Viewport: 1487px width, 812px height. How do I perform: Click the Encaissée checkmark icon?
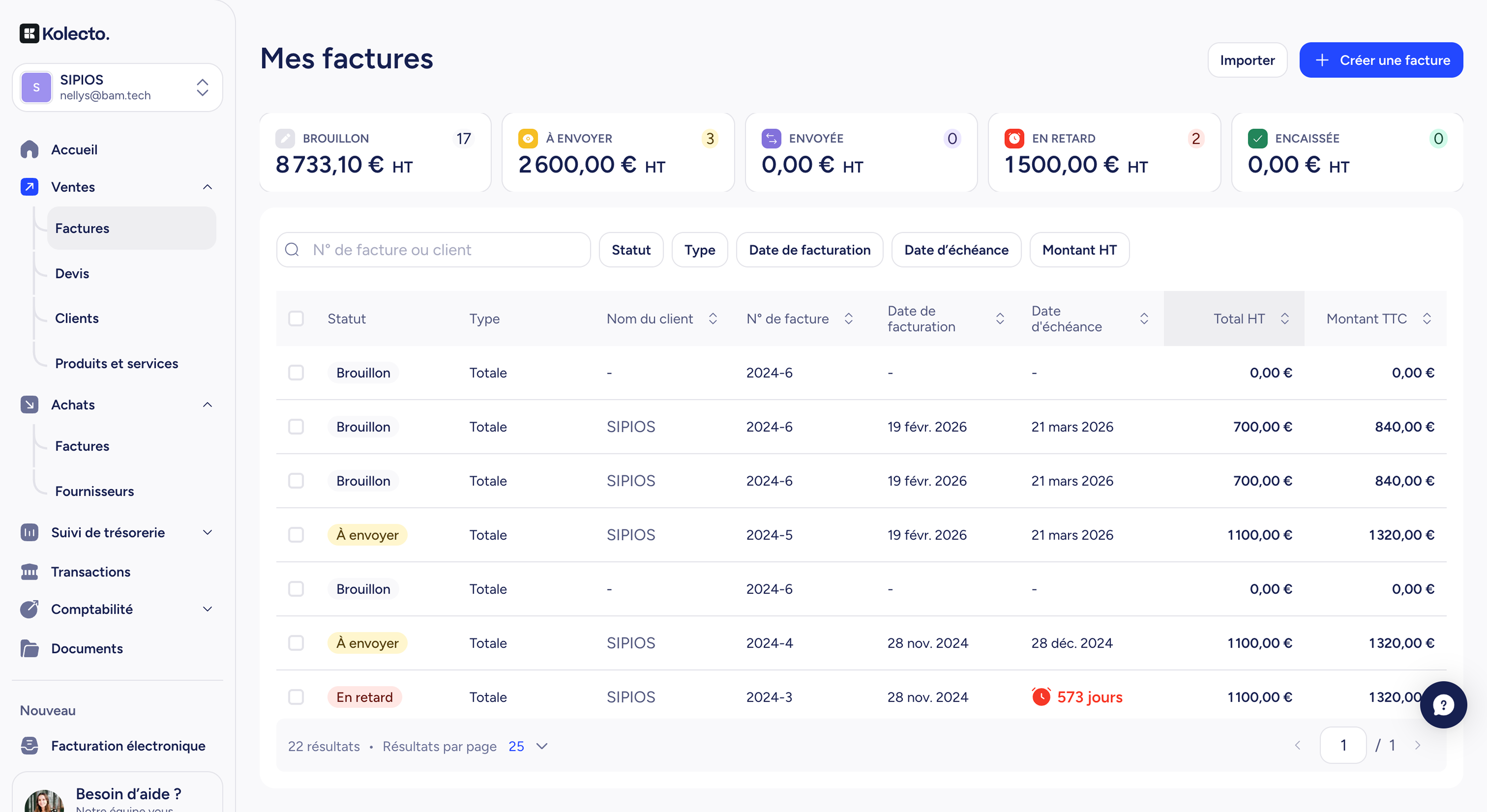click(x=1257, y=139)
